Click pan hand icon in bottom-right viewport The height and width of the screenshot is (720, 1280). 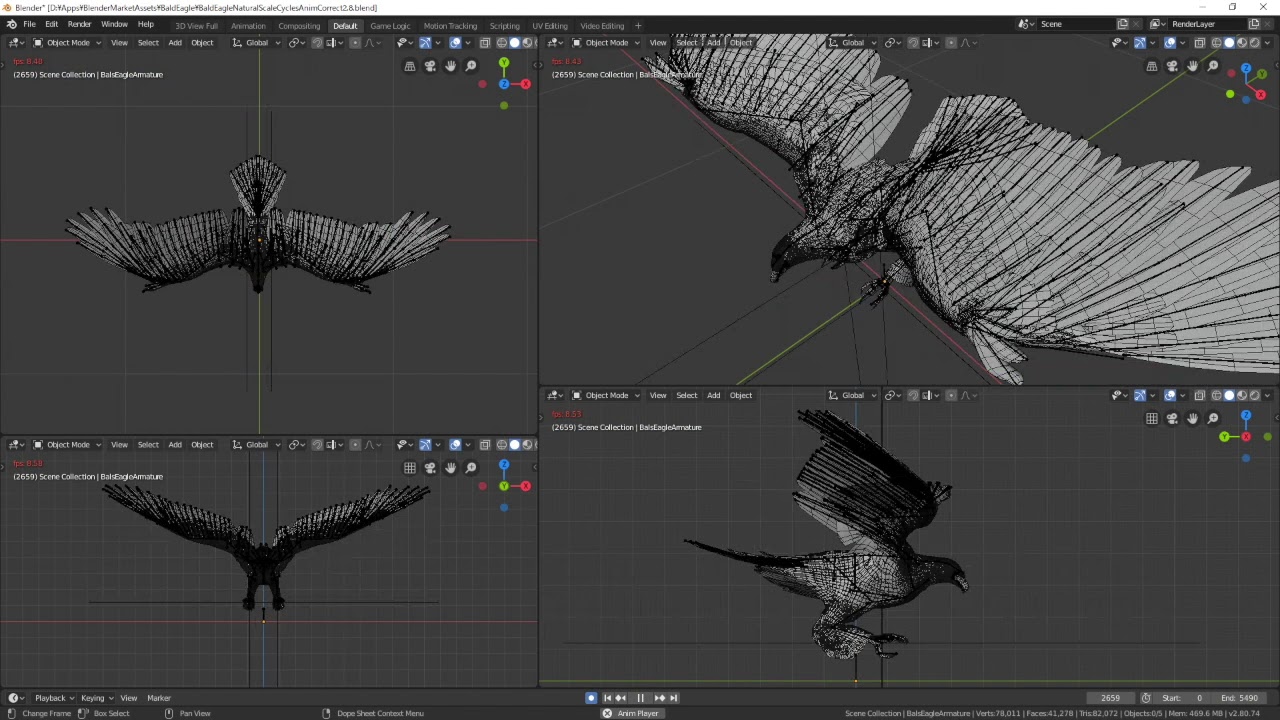[1193, 419]
